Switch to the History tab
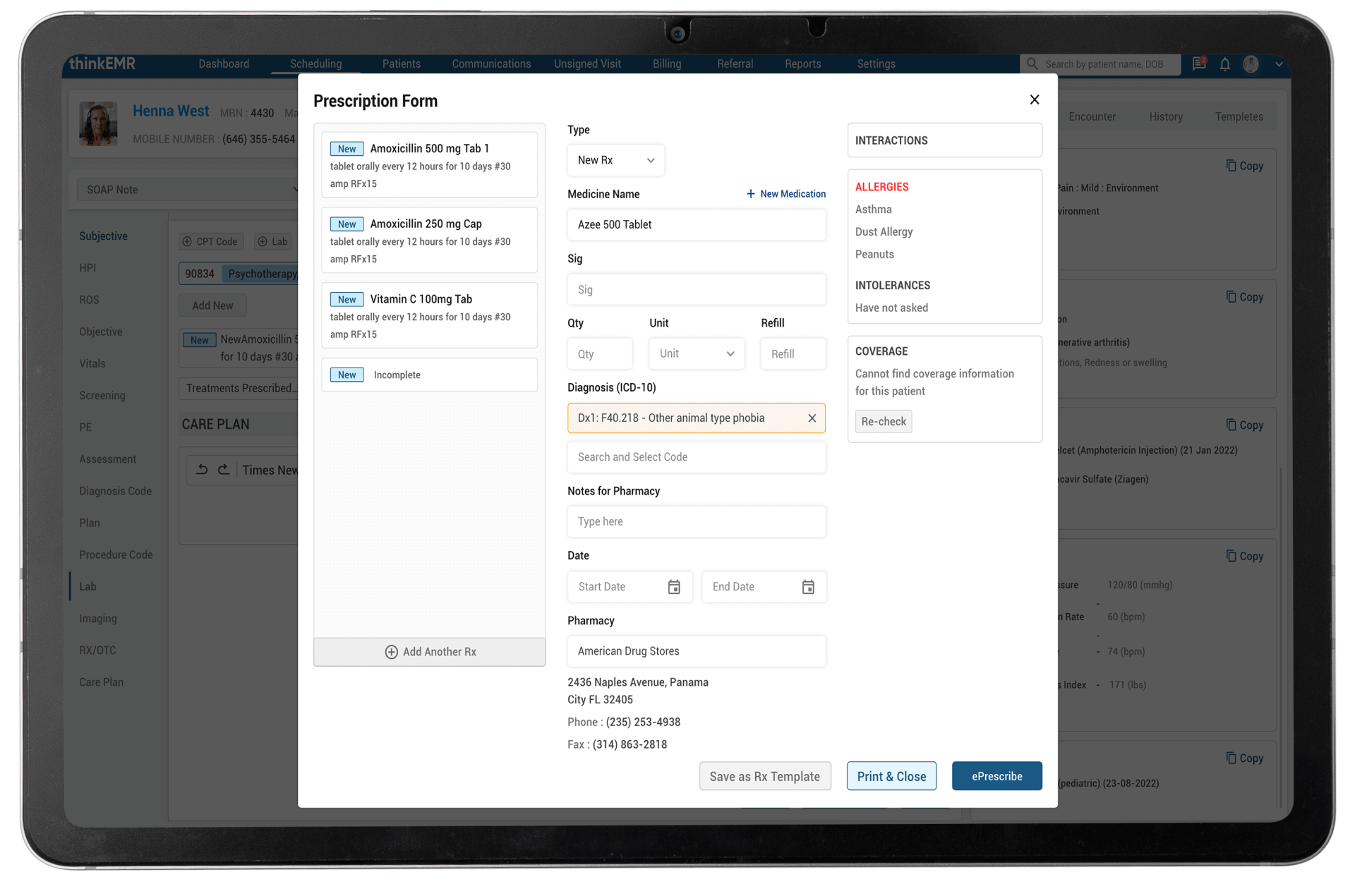The width and height of the screenshot is (1355, 896). (1166, 116)
